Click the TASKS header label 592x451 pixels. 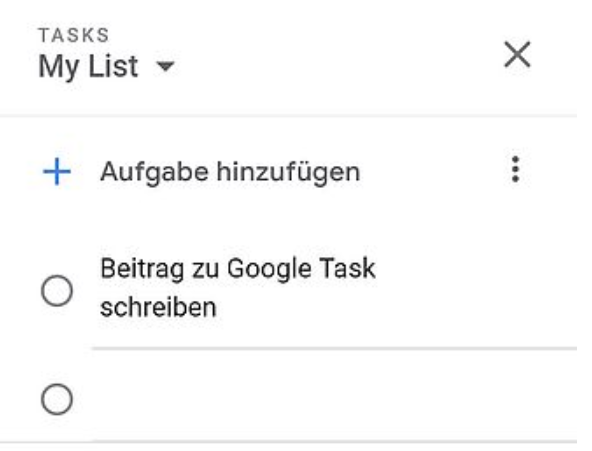[x=74, y=35]
